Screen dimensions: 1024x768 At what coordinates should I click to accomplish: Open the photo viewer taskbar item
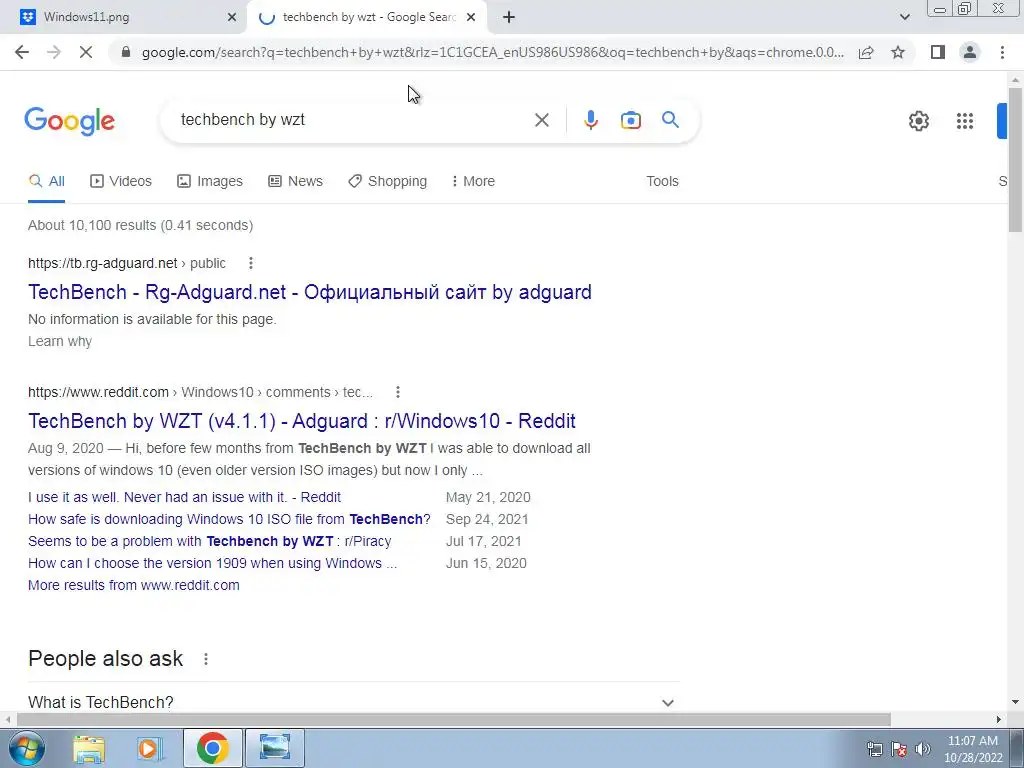(275, 748)
